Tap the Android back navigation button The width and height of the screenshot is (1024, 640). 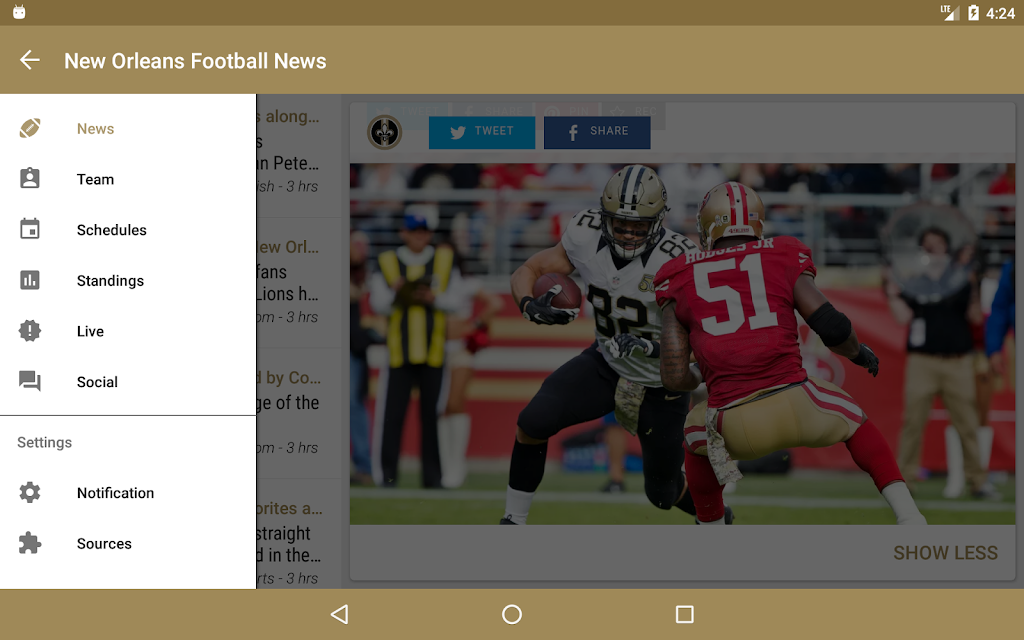[340, 614]
